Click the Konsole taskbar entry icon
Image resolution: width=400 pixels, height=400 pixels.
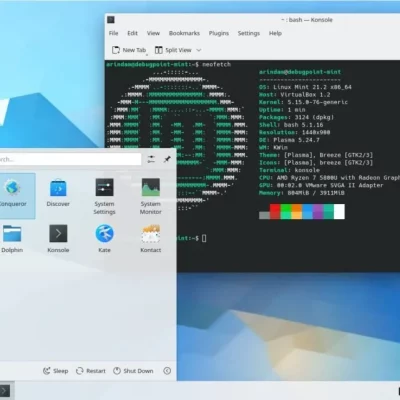[x=5, y=391]
